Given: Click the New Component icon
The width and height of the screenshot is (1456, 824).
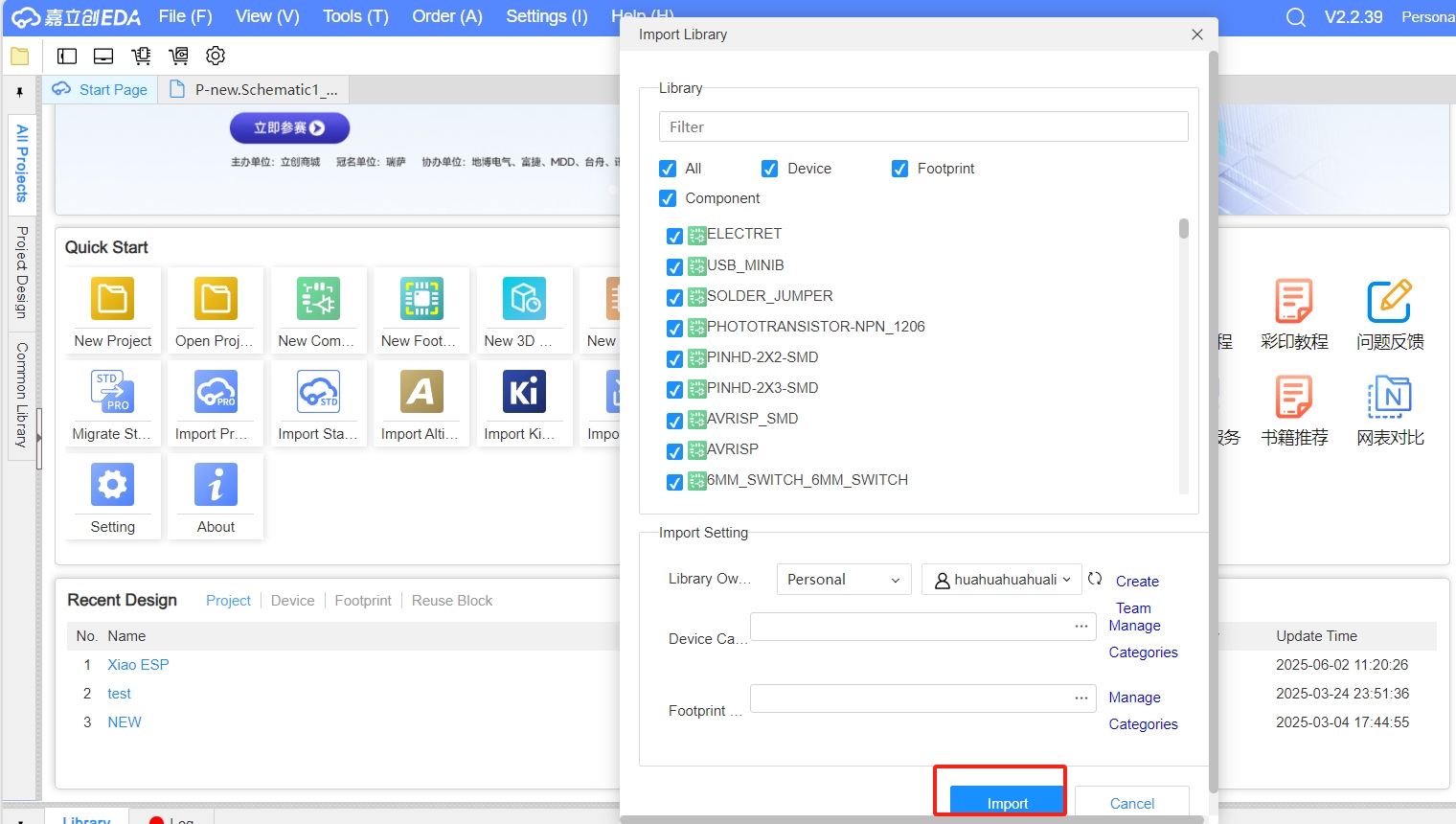Looking at the screenshot, I should [319, 299].
